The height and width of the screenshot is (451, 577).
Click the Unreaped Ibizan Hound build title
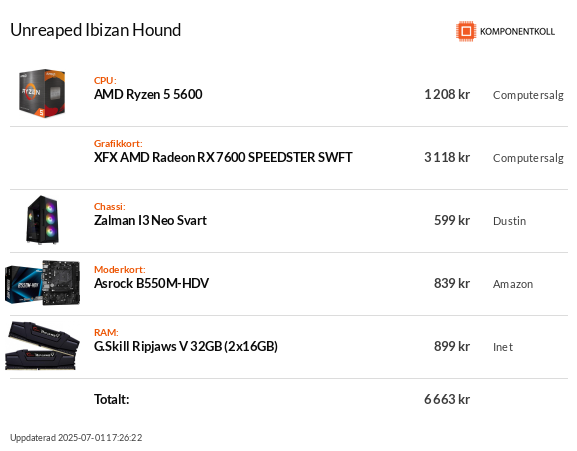tap(96, 31)
